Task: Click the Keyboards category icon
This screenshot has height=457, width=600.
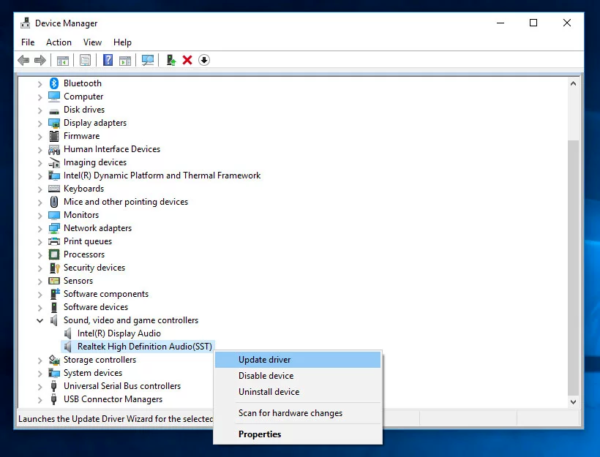Action: point(54,189)
